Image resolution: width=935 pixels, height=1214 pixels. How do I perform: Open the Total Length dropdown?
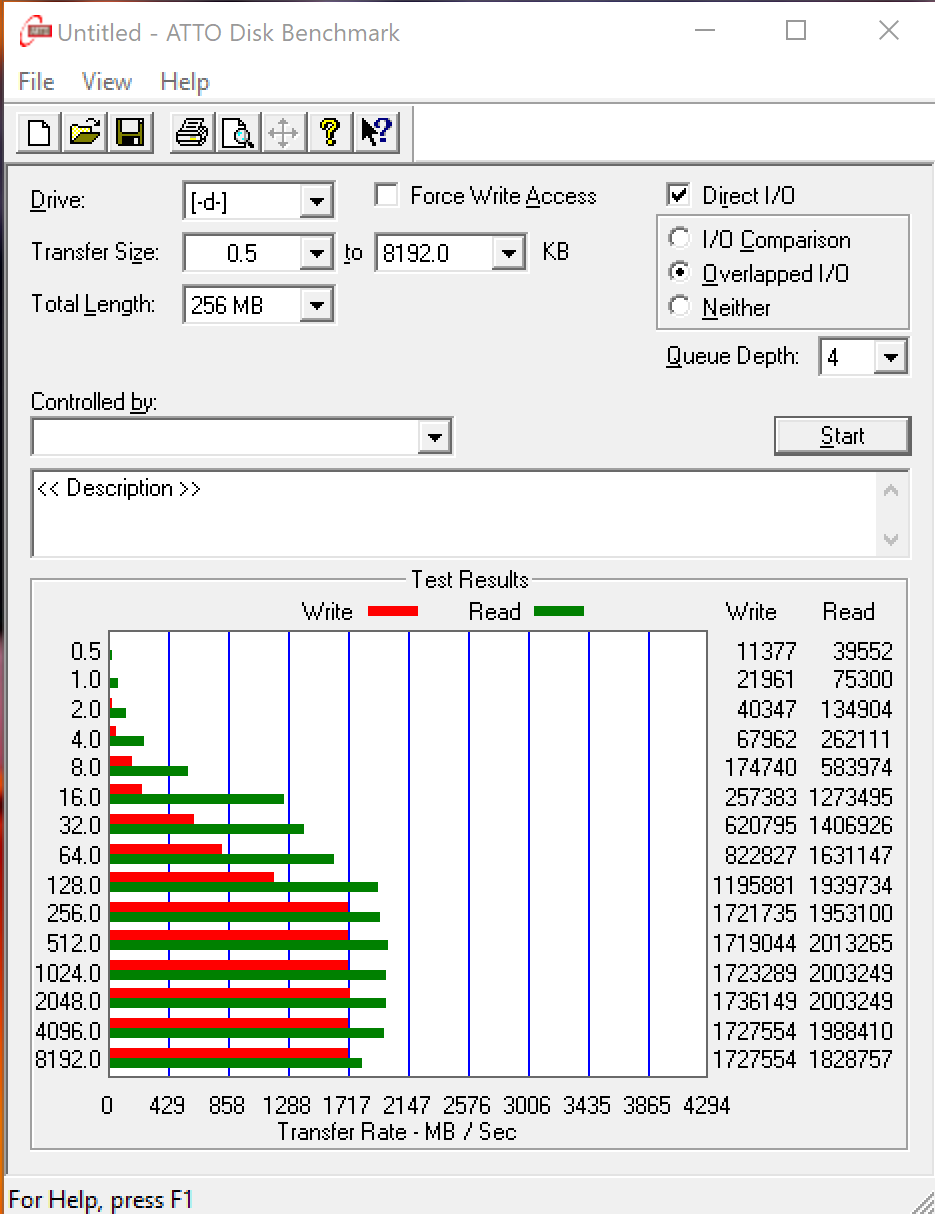coord(316,306)
